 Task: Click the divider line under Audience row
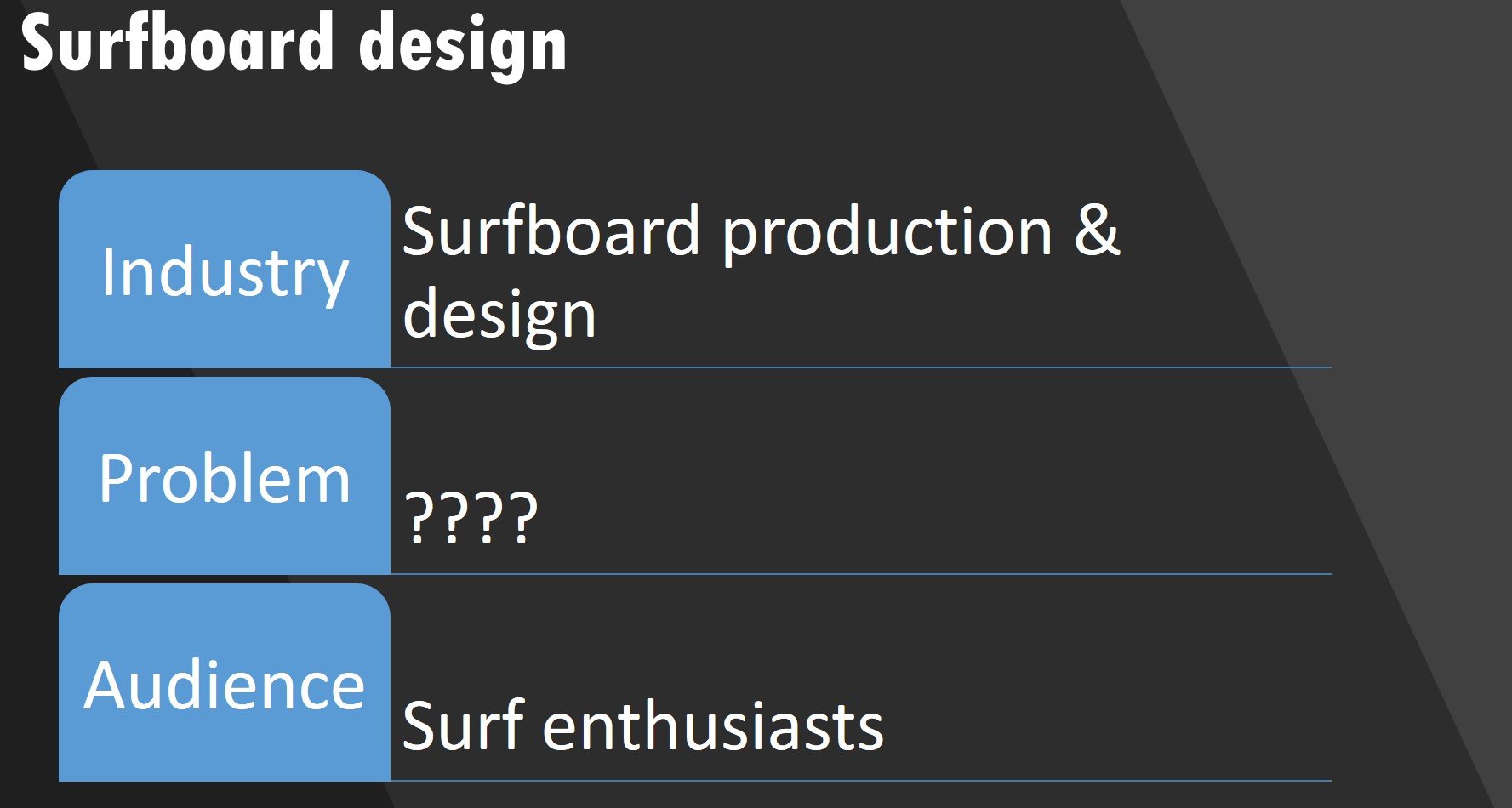pyautogui.click(x=859, y=781)
